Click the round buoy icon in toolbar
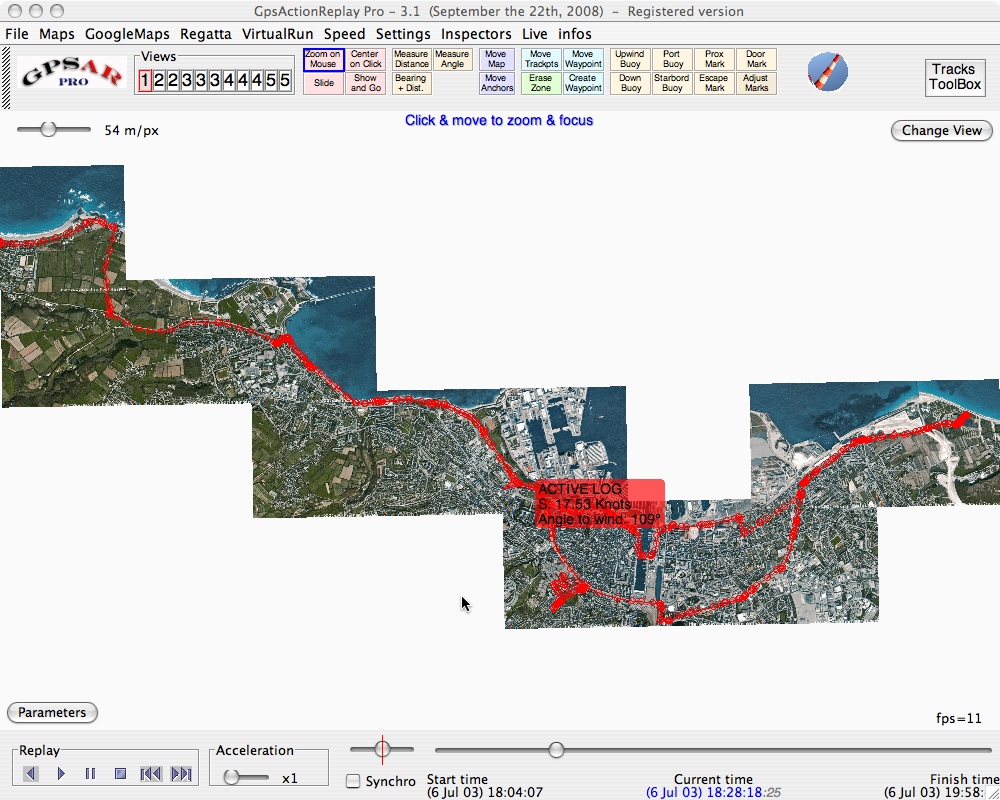Viewport: 1000px width, 800px height. [x=827, y=71]
